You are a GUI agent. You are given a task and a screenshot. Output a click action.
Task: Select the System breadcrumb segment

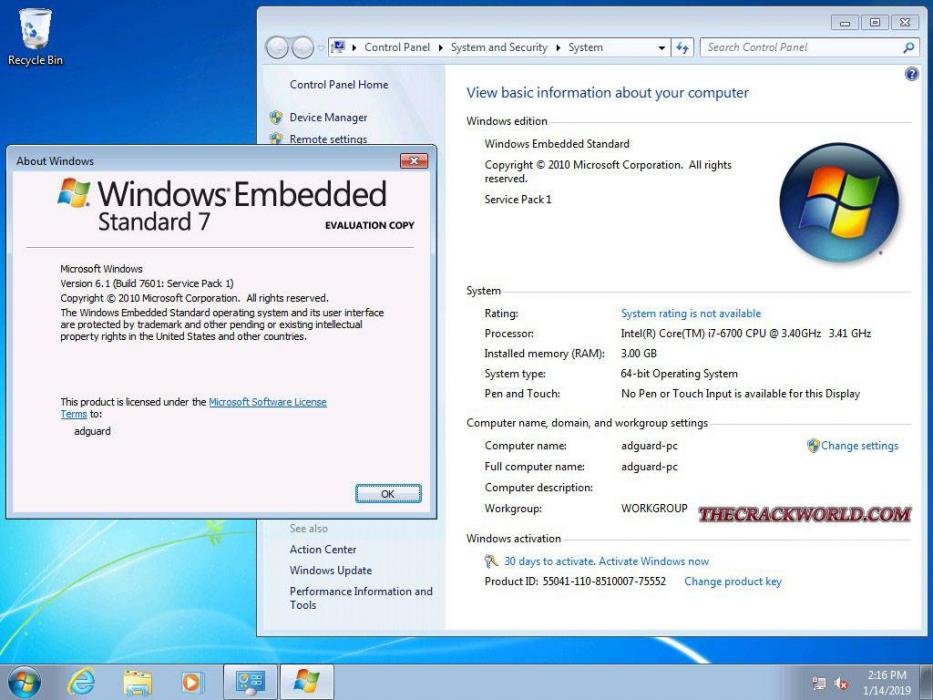tap(586, 47)
